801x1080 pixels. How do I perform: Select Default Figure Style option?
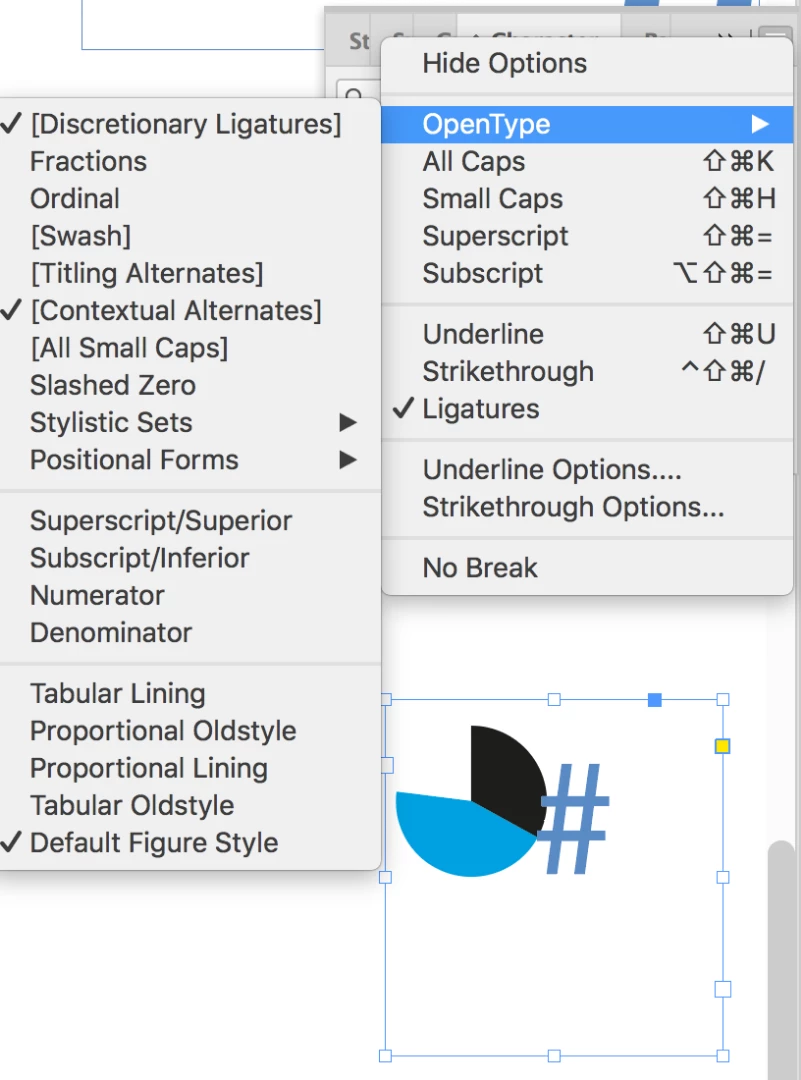[x=154, y=842]
